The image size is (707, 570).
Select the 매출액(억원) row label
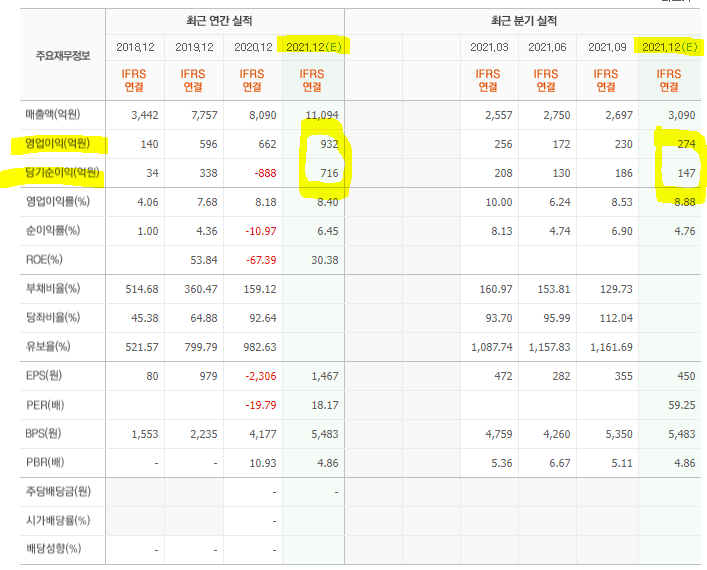[x=53, y=115]
